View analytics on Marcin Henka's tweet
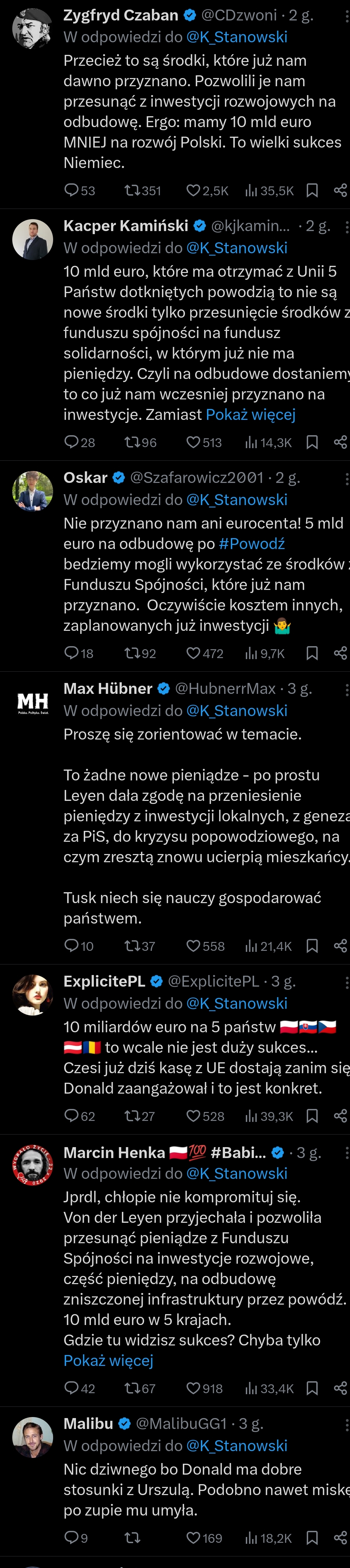 [251, 1388]
